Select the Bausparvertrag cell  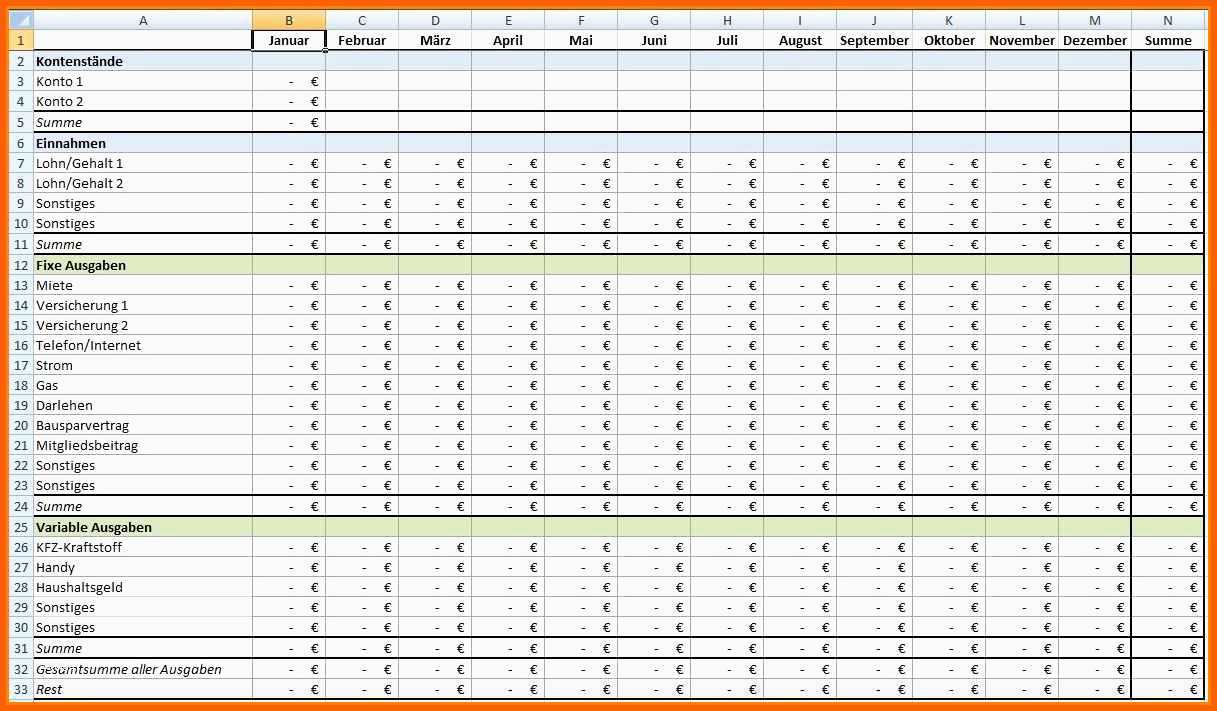pyautogui.click(x=143, y=425)
